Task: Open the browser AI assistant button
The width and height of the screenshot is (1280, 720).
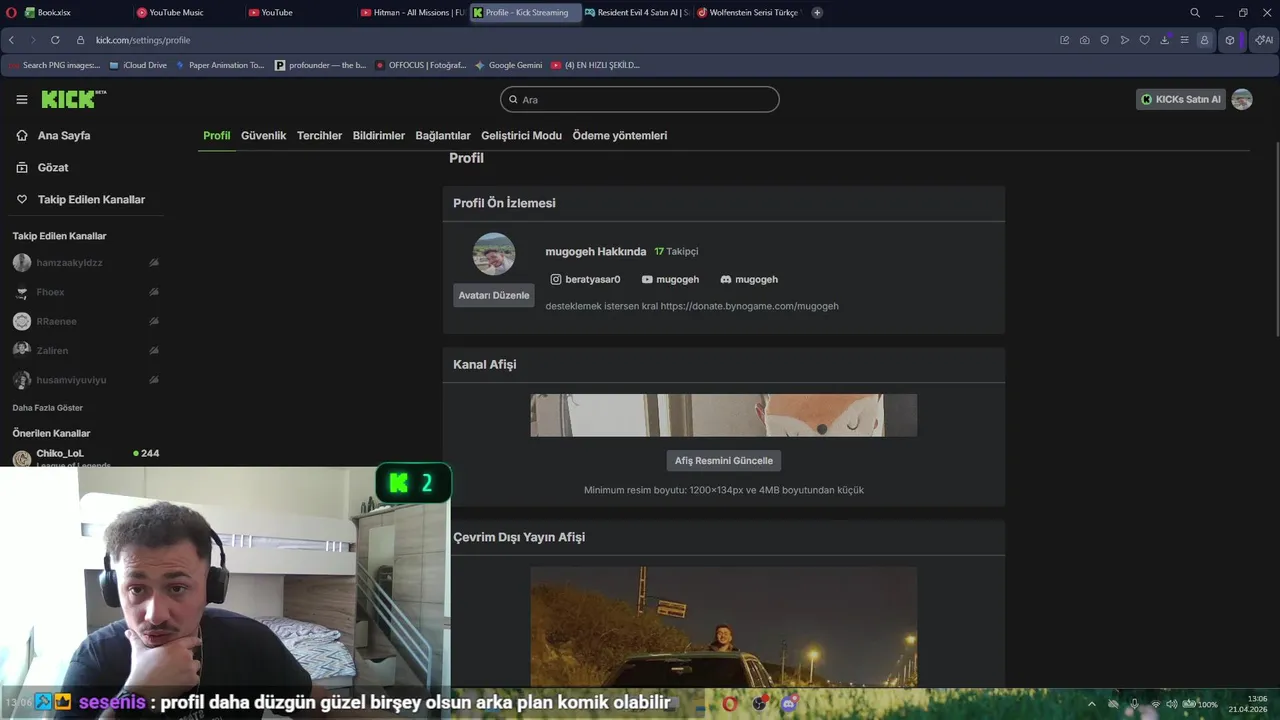Action: coord(1264,40)
